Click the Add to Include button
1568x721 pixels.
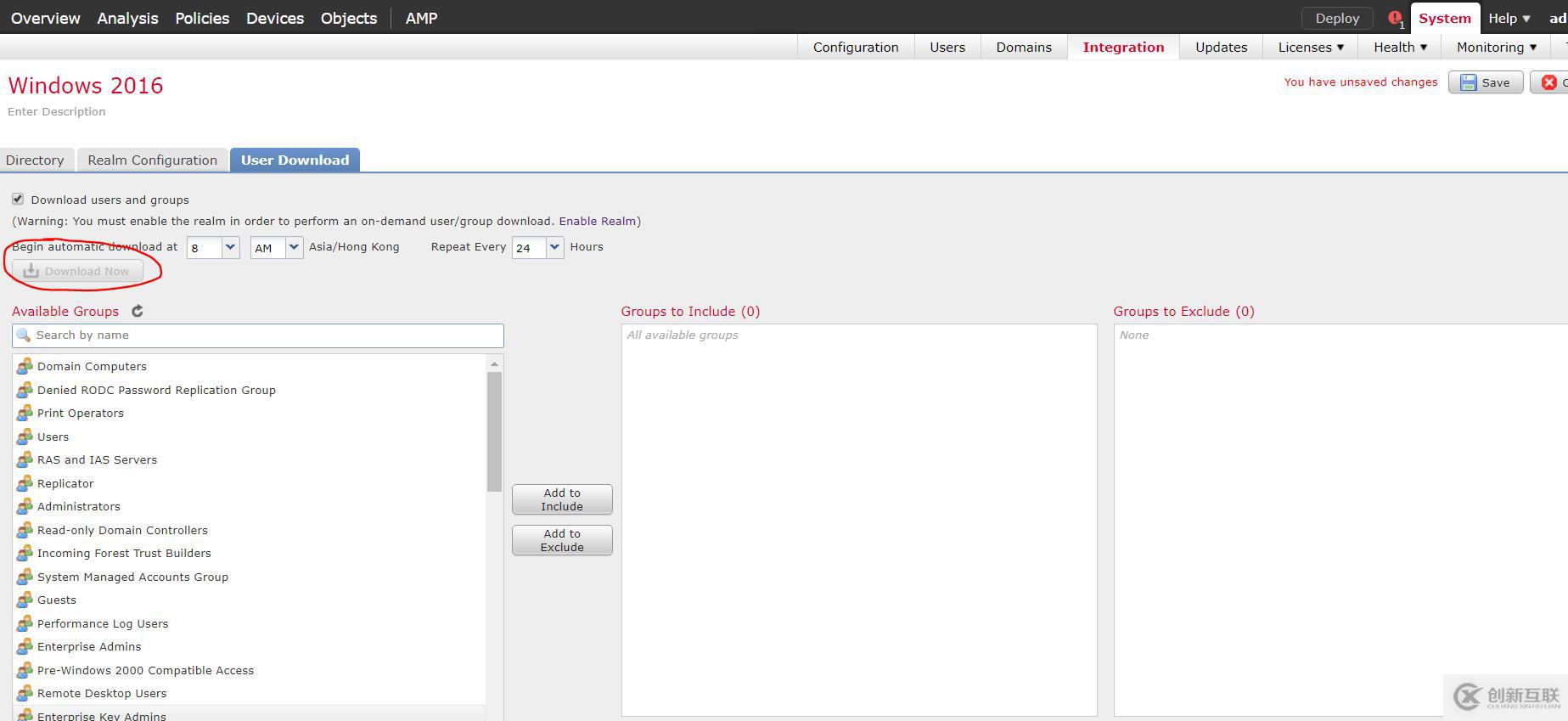coord(562,499)
